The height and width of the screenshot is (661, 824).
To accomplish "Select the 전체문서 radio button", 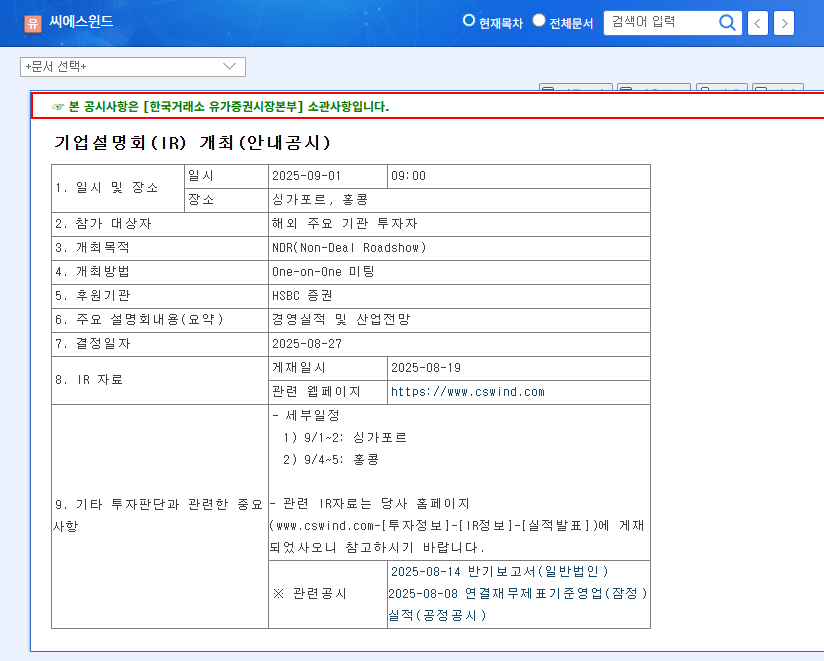I will [539, 20].
